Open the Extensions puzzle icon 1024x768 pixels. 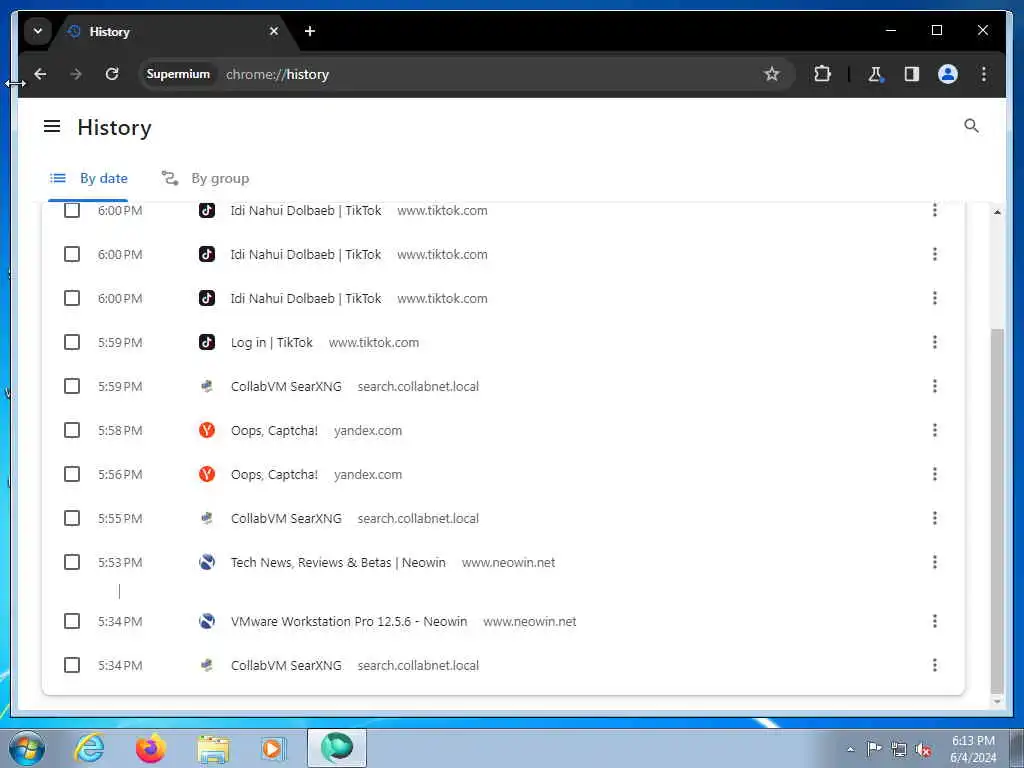click(822, 74)
